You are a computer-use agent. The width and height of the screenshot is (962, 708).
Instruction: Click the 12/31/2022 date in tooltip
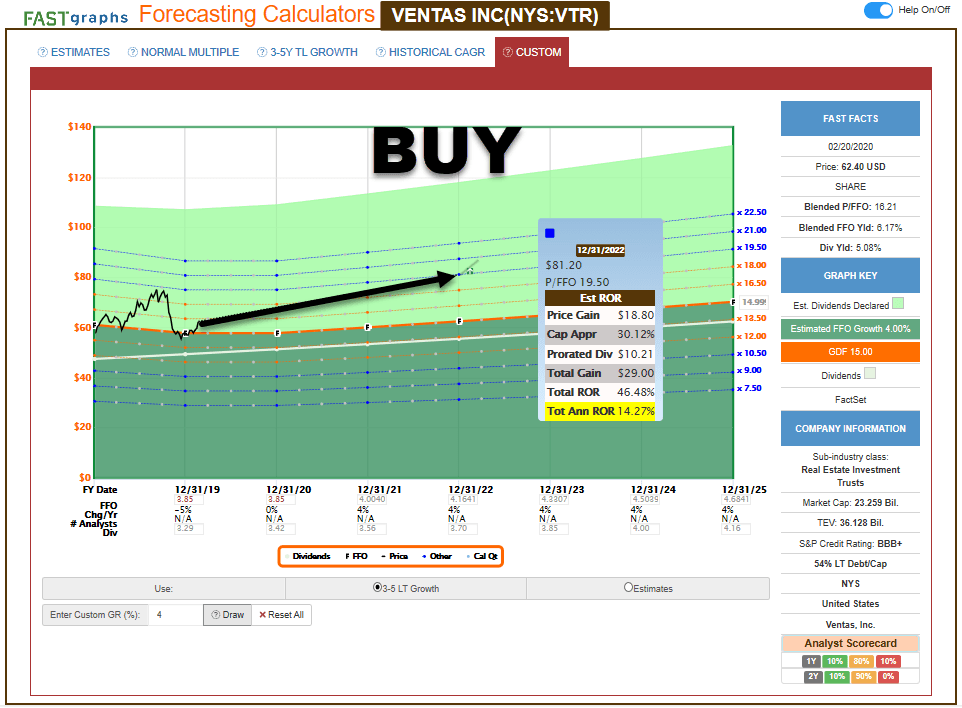[600, 250]
